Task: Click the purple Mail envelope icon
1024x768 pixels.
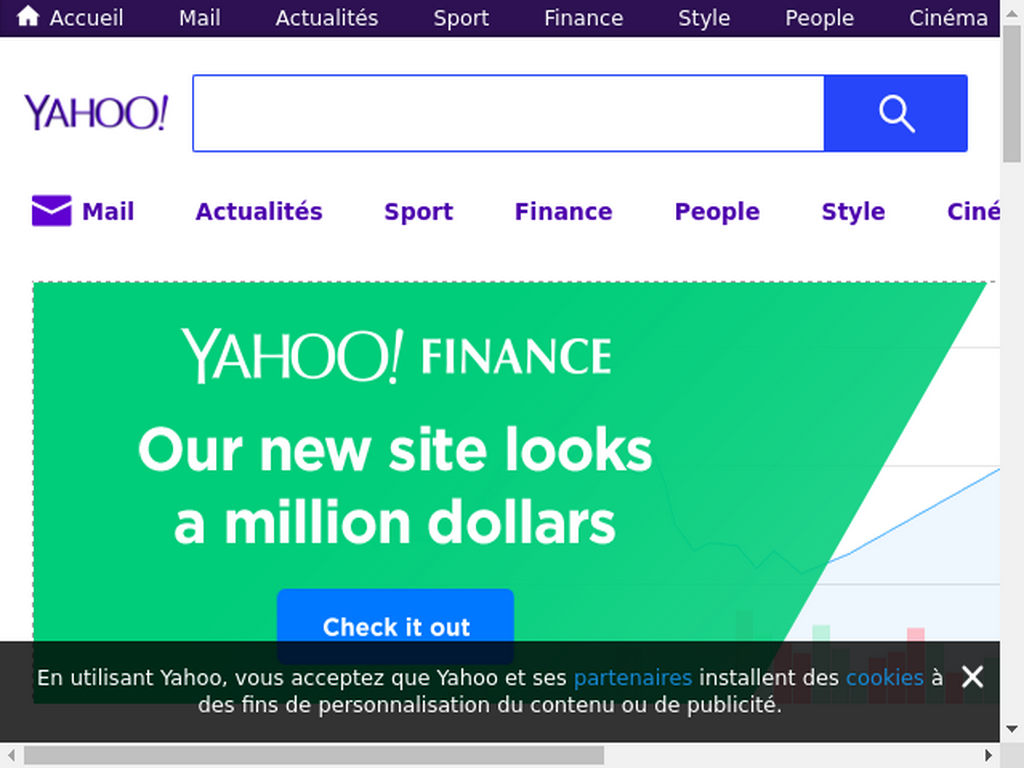Action: [x=52, y=210]
